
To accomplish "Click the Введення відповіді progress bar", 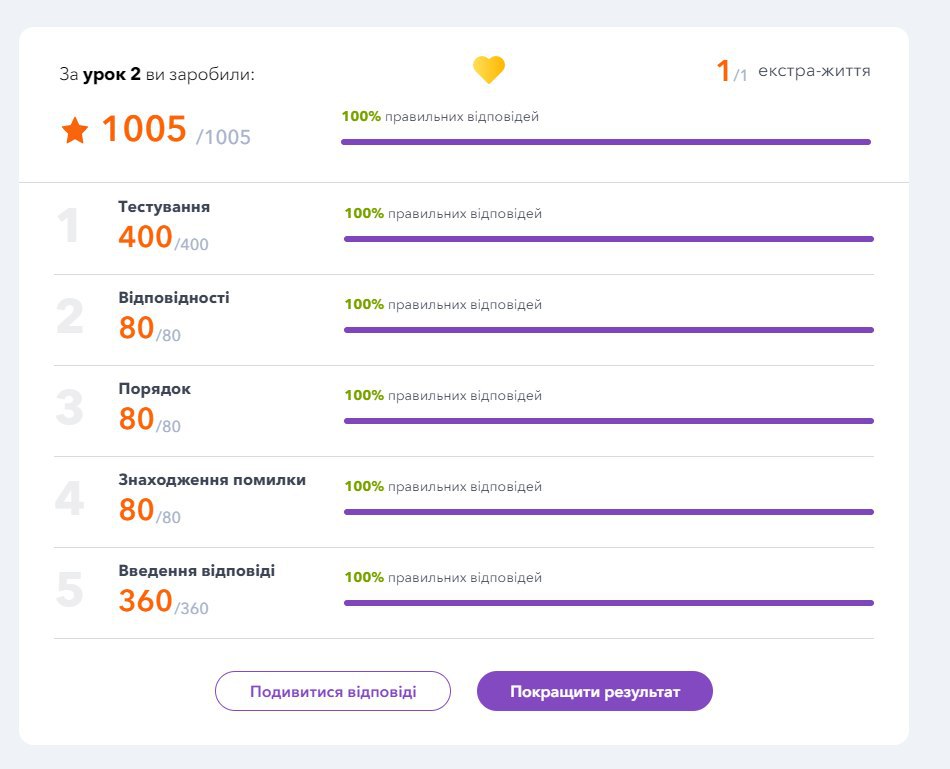I will [x=608, y=603].
